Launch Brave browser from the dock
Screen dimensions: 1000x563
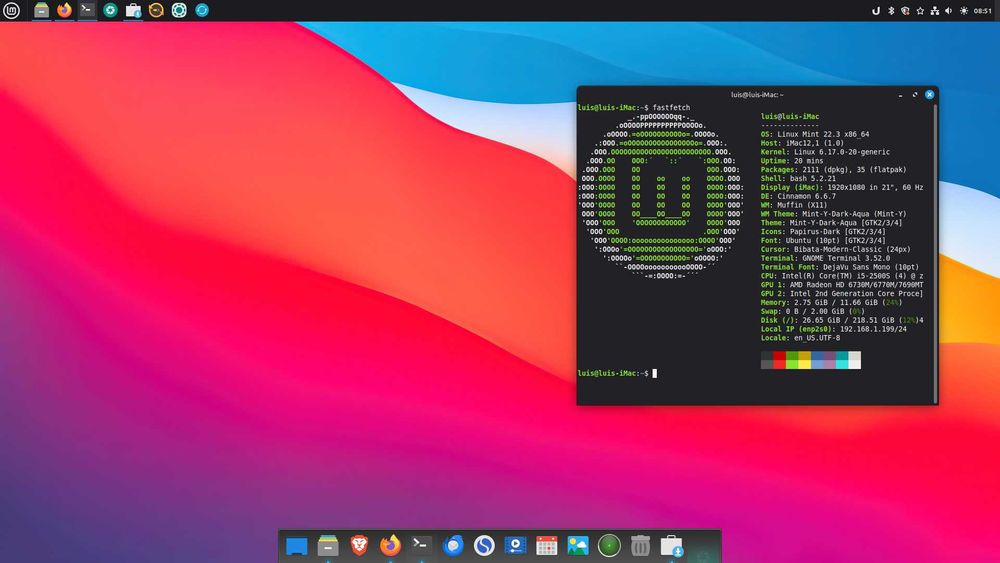click(359, 546)
